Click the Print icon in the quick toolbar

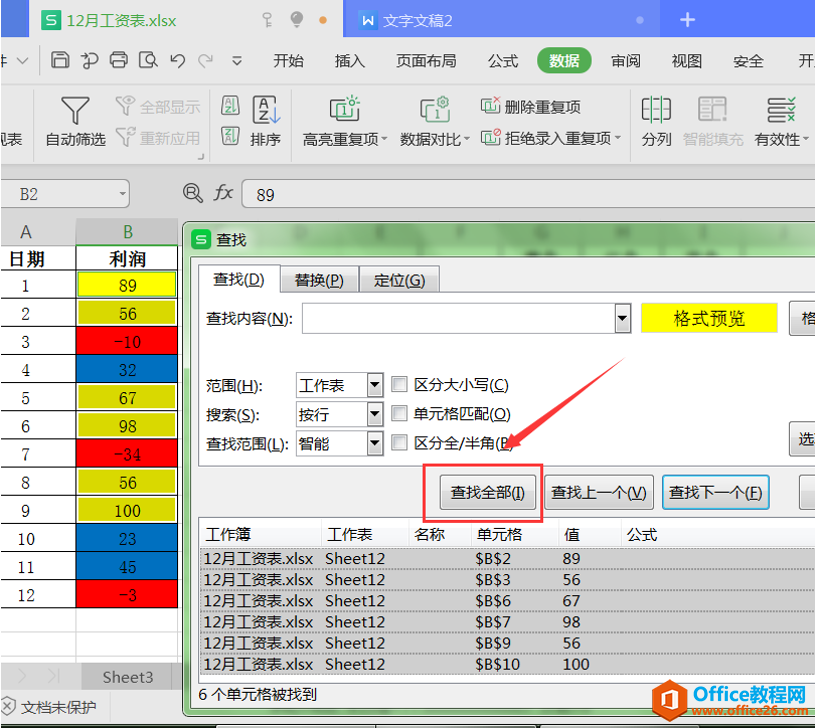click(x=119, y=60)
